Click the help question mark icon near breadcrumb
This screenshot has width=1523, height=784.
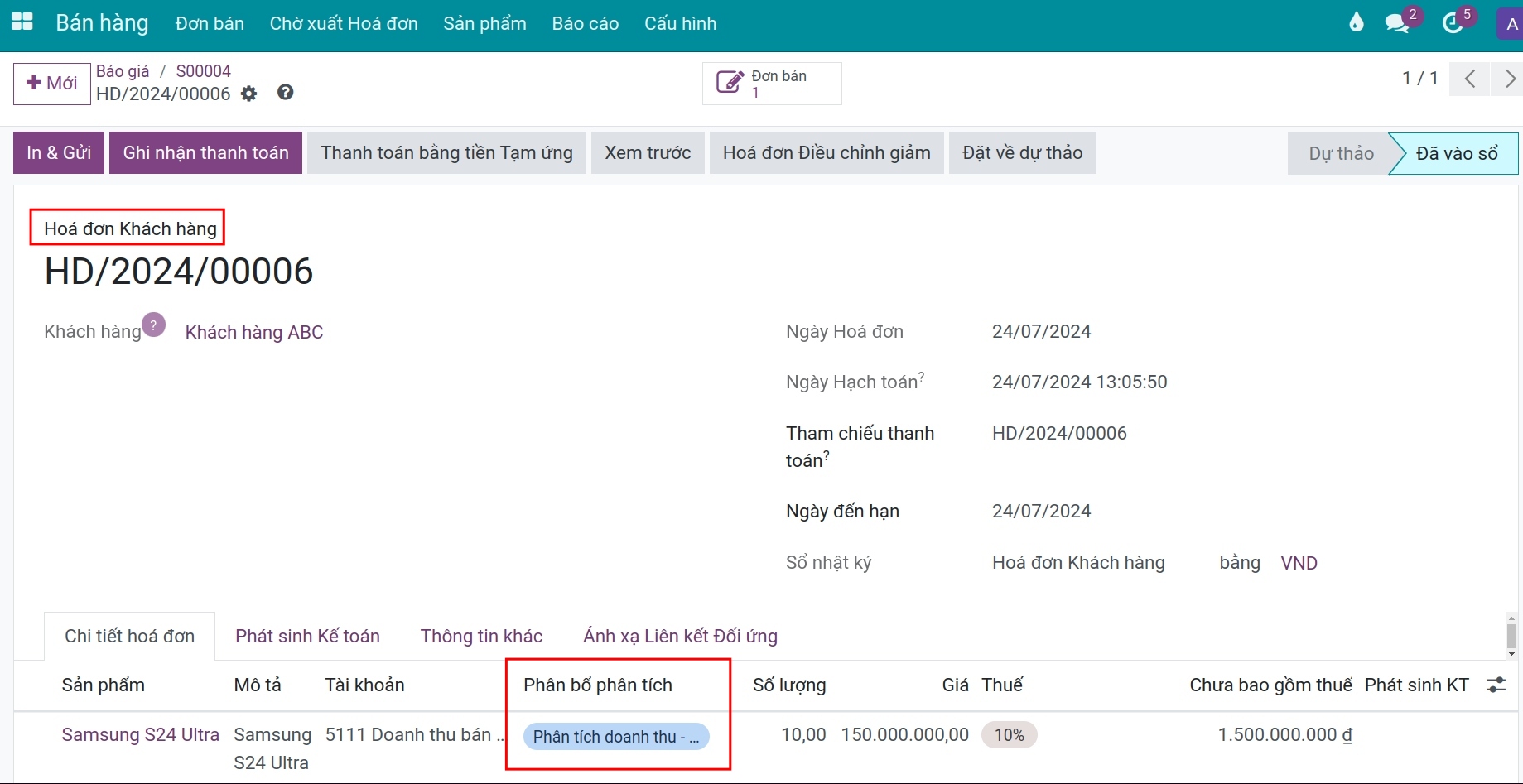click(286, 93)
